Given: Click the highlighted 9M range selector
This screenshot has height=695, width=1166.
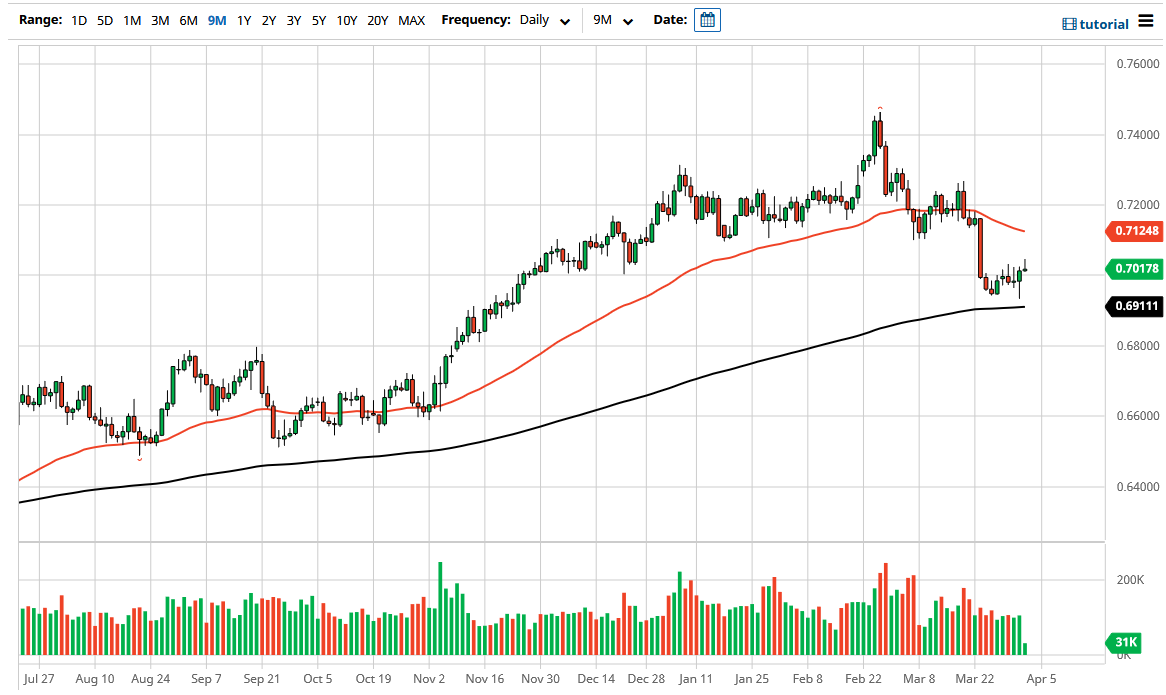Looking at the screenshot, I should pyautogui.click(x=215, y=19).
